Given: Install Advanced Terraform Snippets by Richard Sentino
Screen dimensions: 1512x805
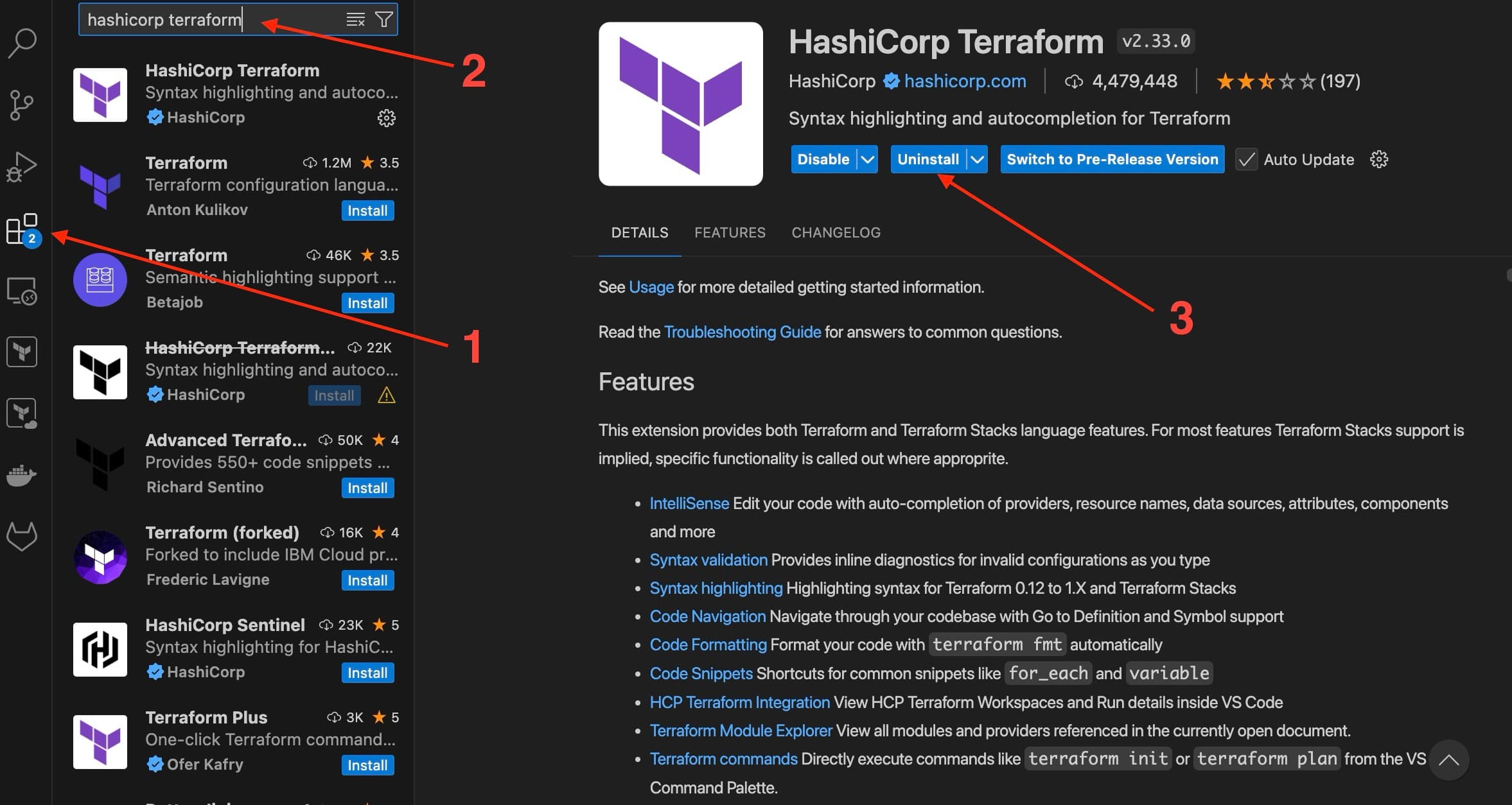Looking at the screenshot, I should (x=367, y=488).
